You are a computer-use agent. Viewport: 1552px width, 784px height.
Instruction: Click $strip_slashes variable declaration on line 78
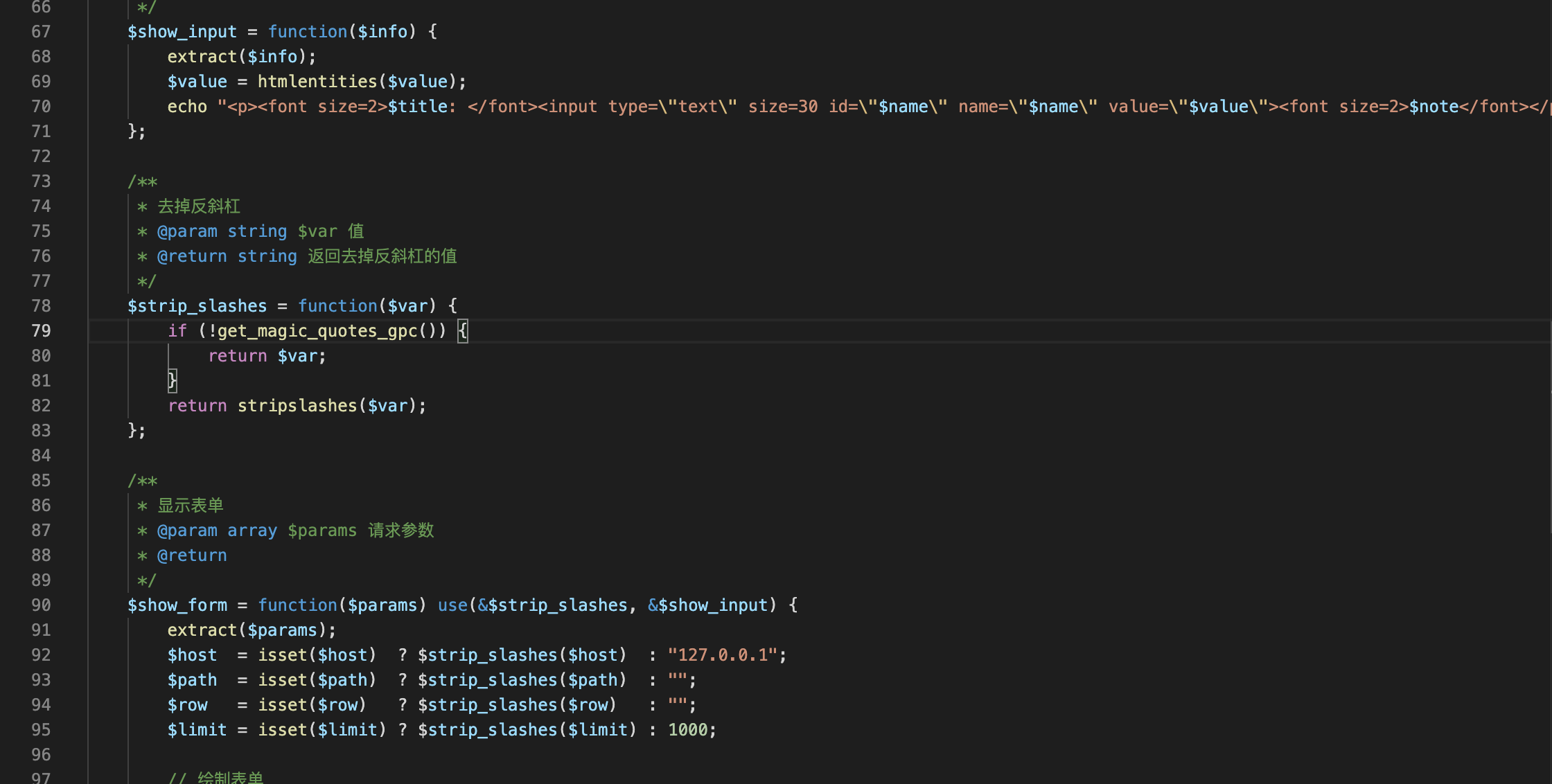pyautogui.click(x=197, y=306)
